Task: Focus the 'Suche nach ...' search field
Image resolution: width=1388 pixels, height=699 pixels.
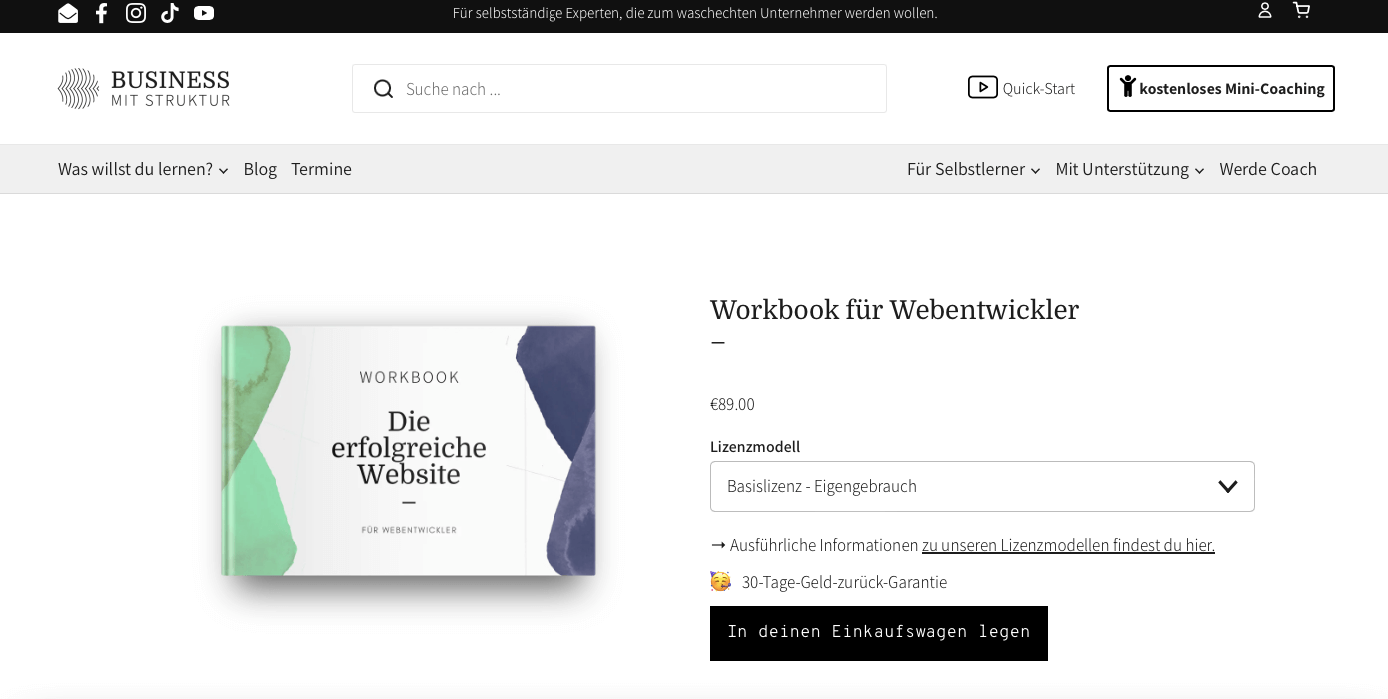Action: point(619,89)
